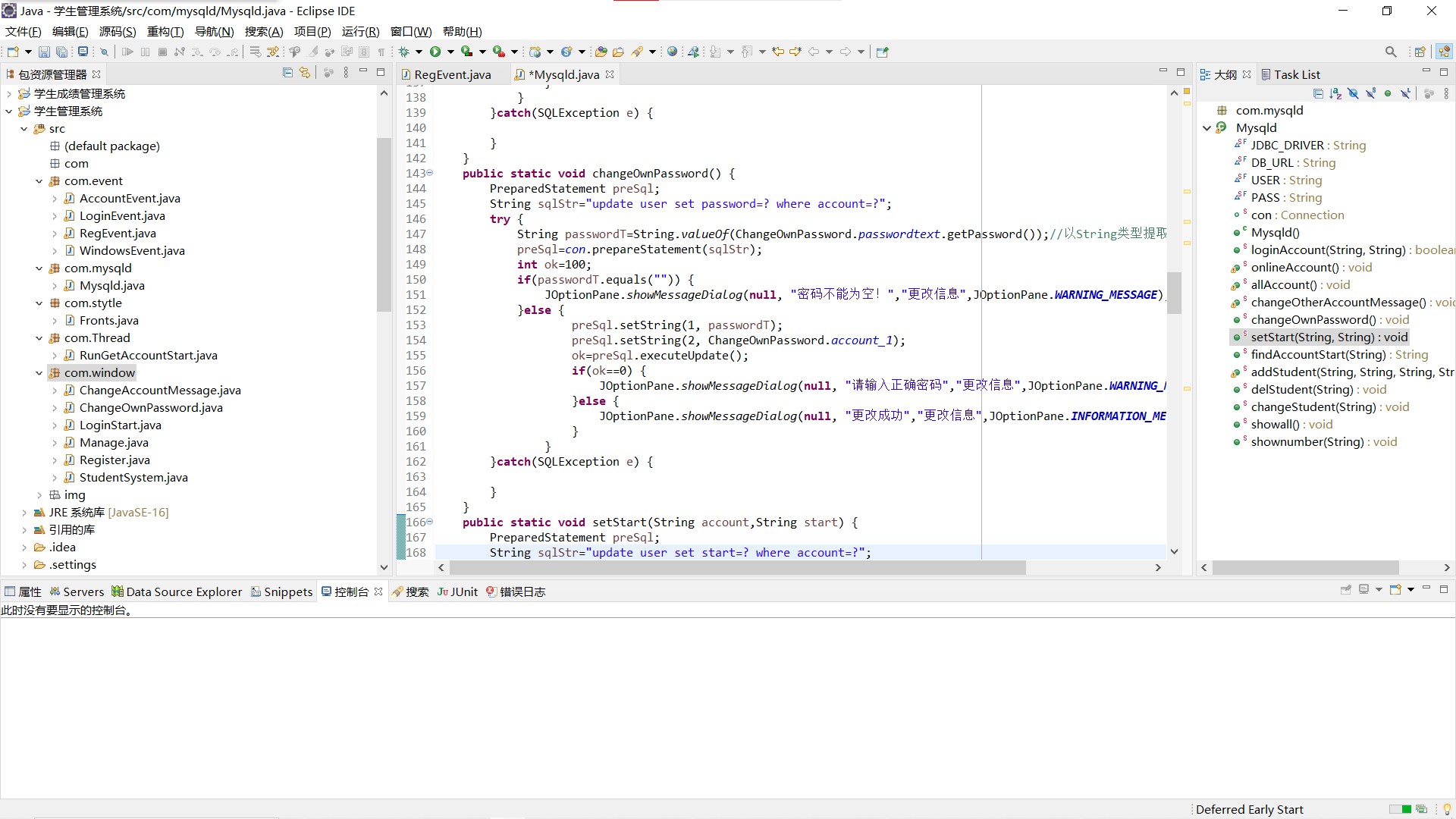Open a terminal from the toolbar
Image resolution: width=1456 pixels, height=819 pixels.
tap(83, 52)
